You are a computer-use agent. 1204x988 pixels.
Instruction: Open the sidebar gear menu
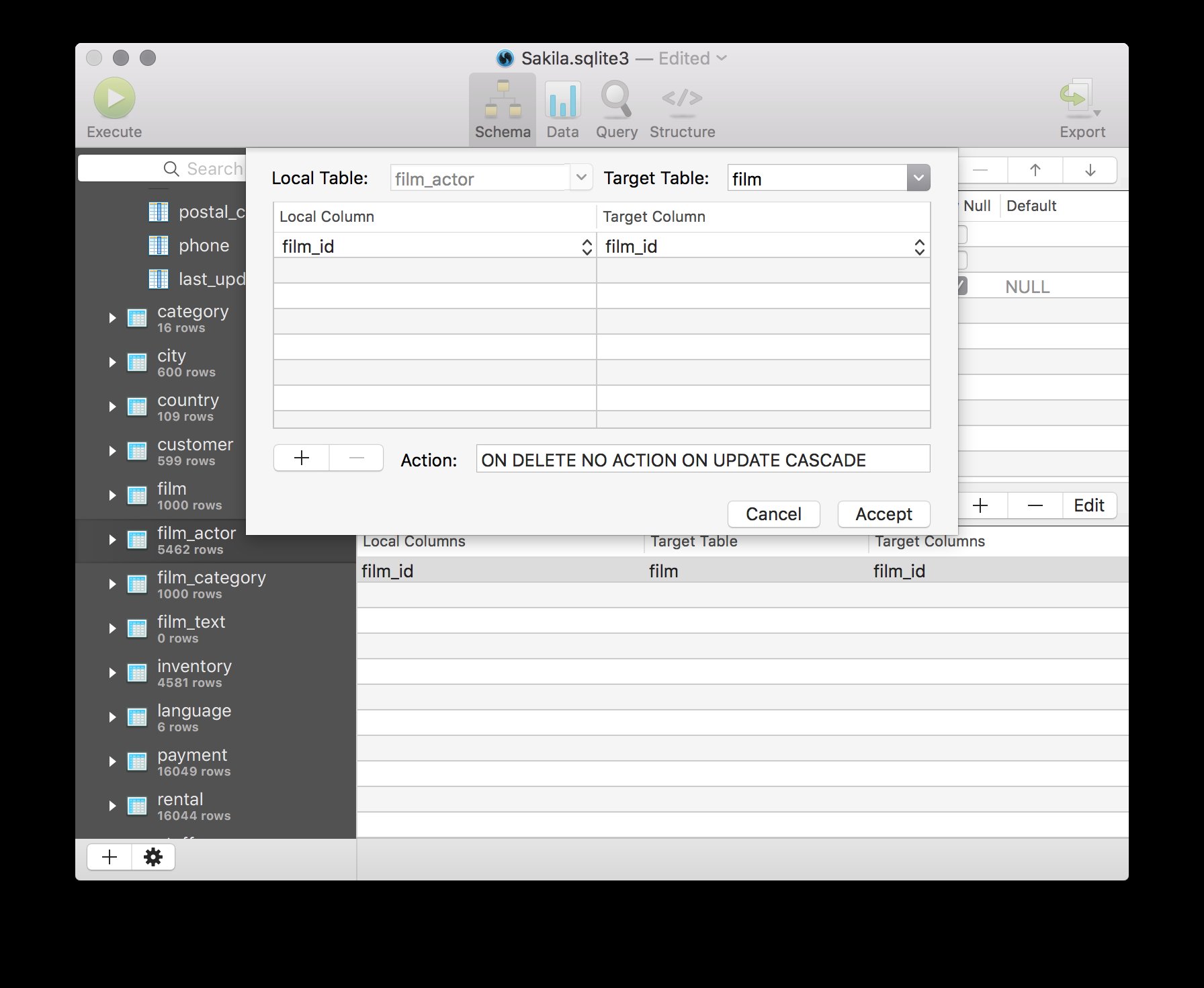(153, 857)
